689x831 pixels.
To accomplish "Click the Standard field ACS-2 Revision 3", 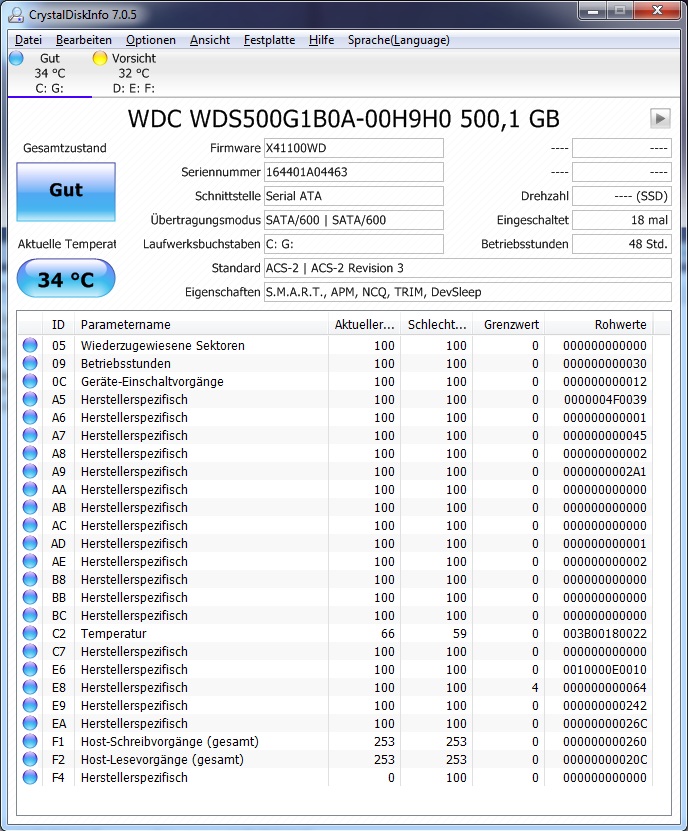I will tap(467, 268).
